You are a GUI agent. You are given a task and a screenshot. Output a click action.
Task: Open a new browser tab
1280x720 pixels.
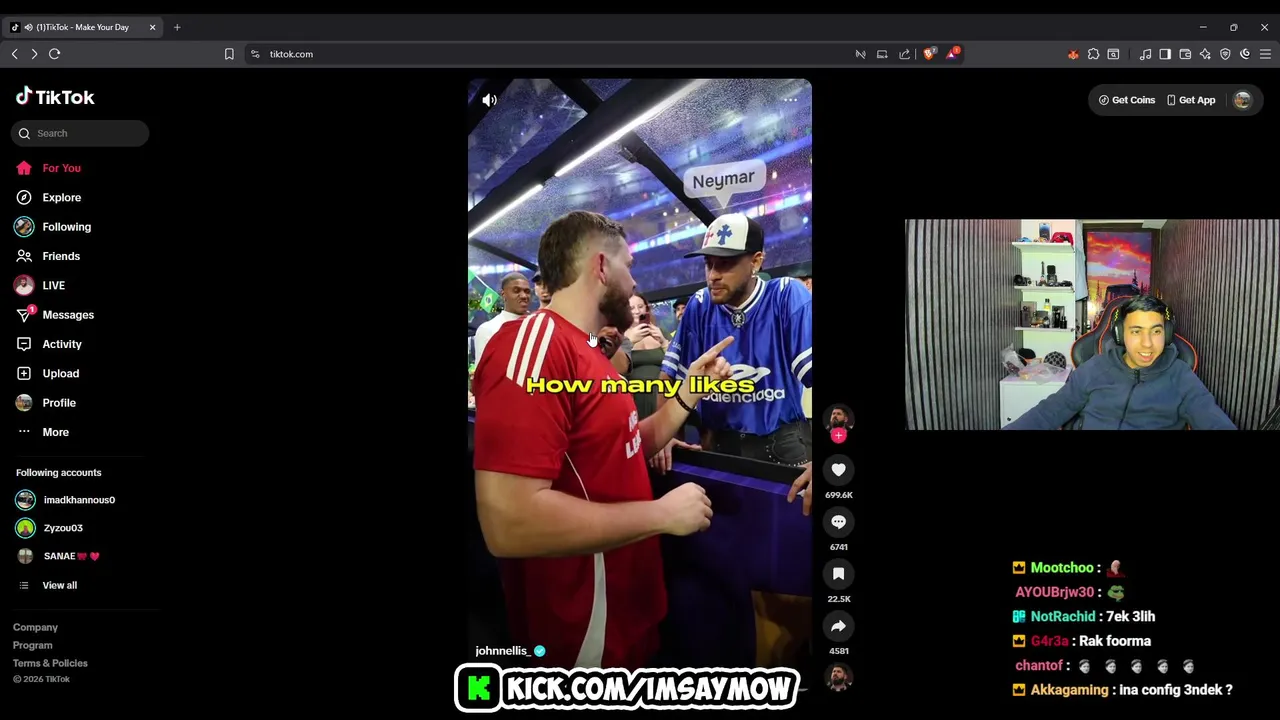point(177,27)
